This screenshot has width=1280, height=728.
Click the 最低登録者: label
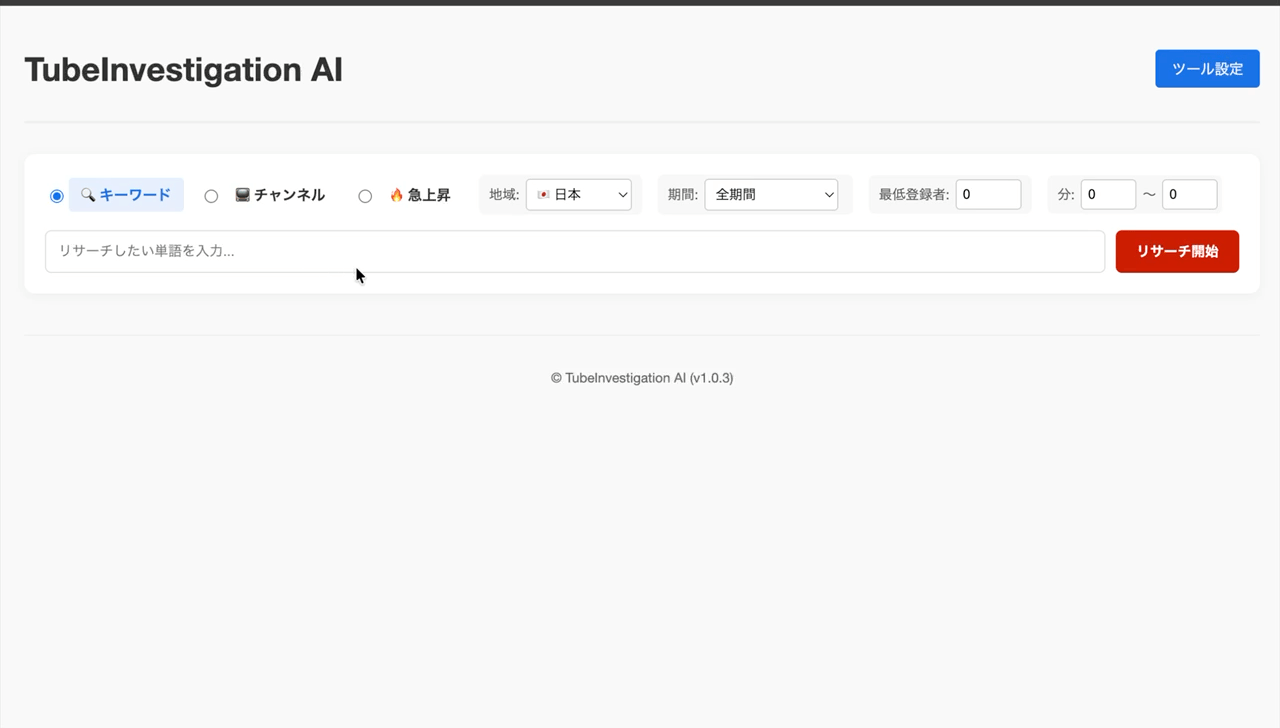pyautogui.click(x=914, y=195)
